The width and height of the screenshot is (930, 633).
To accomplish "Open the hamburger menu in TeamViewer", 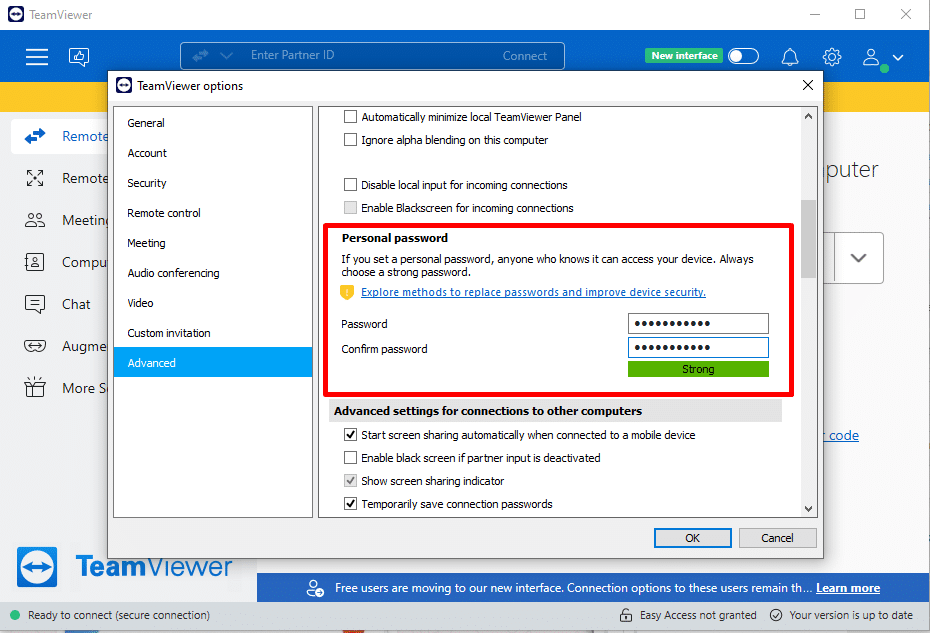I will 37,57.
